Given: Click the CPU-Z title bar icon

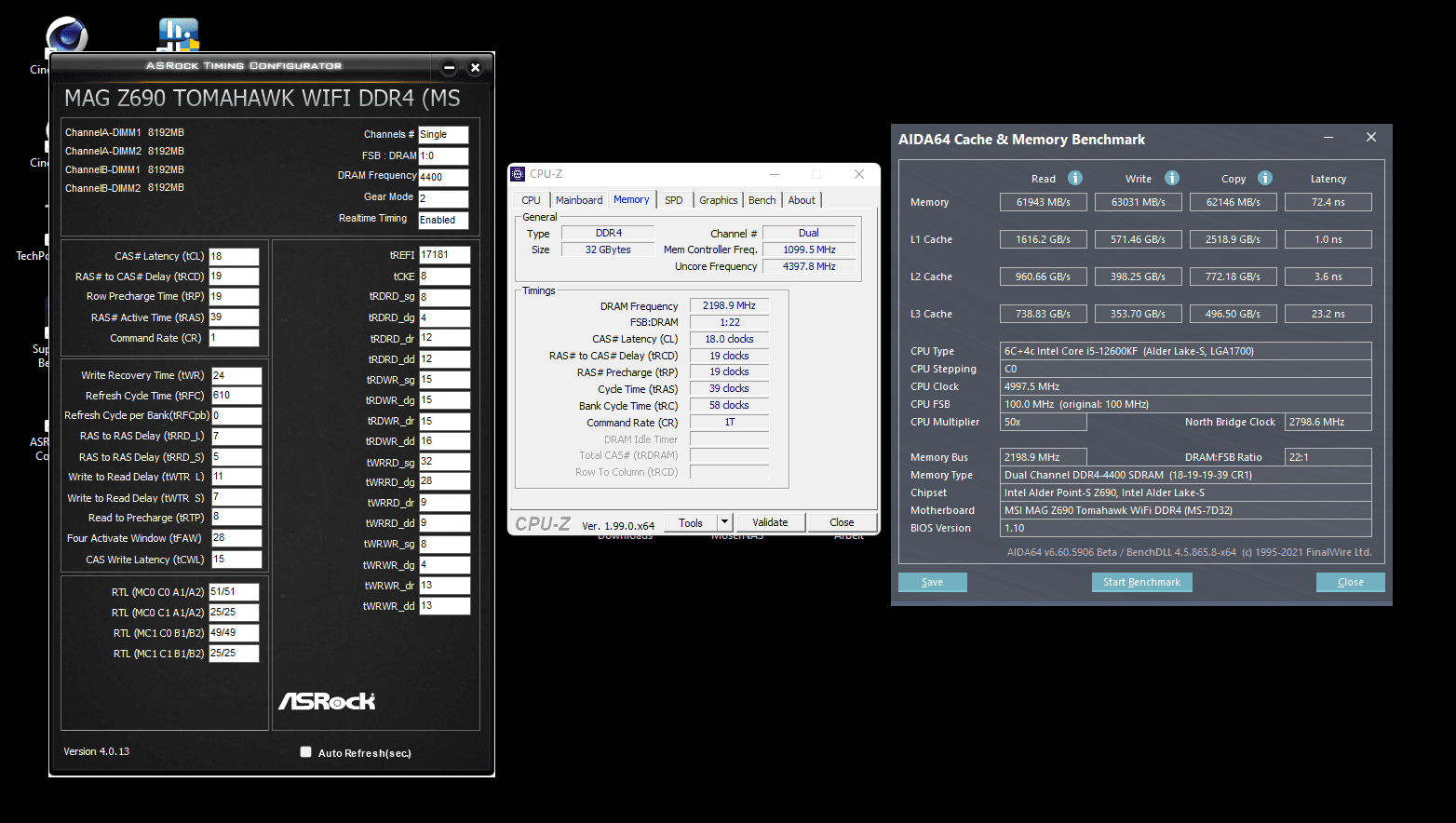Looking at the screenshot, I should coord(518,174).
